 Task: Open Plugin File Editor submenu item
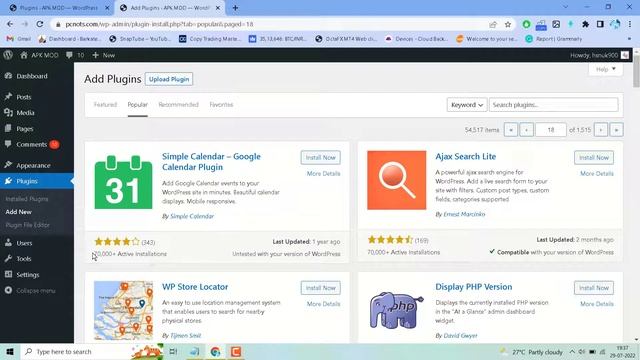pos(27,225)
